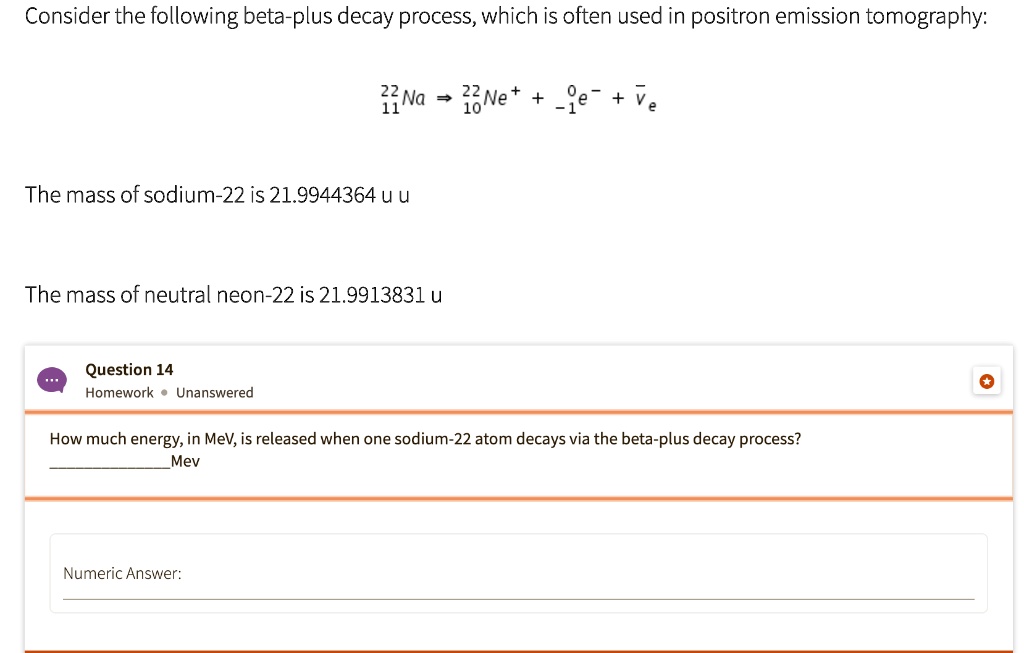This screenshot has width=1024, height=653.
Task: Click the electron e- term in equation
Action: coord(579,99)
